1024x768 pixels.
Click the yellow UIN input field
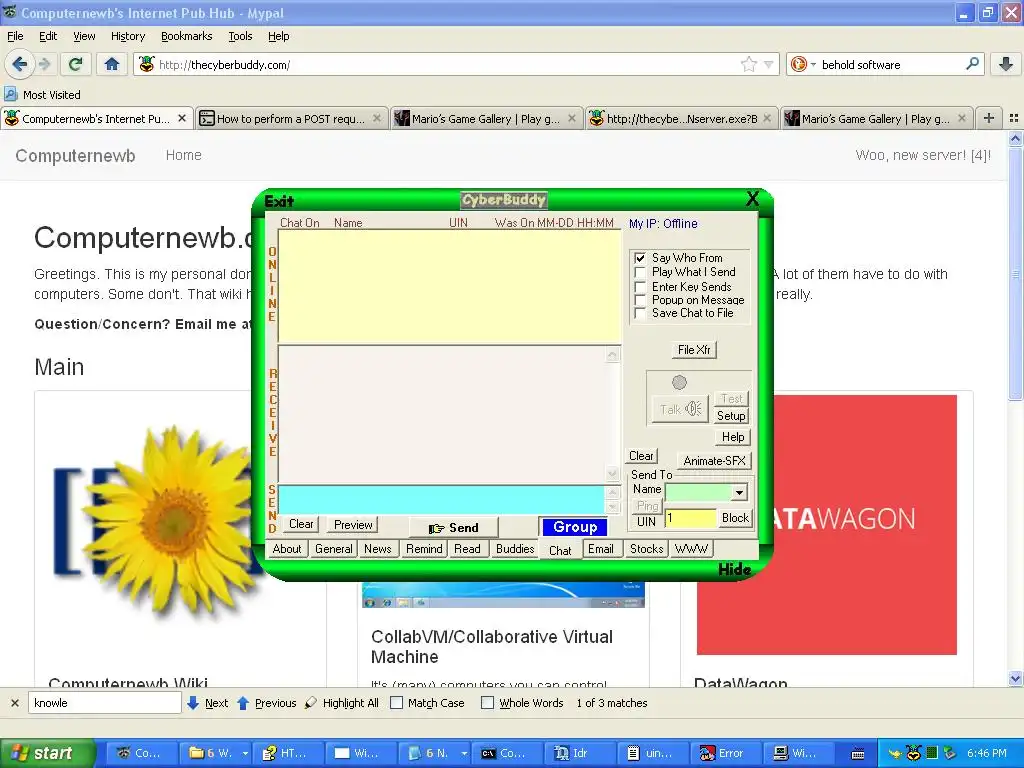[x=690, y=519]
